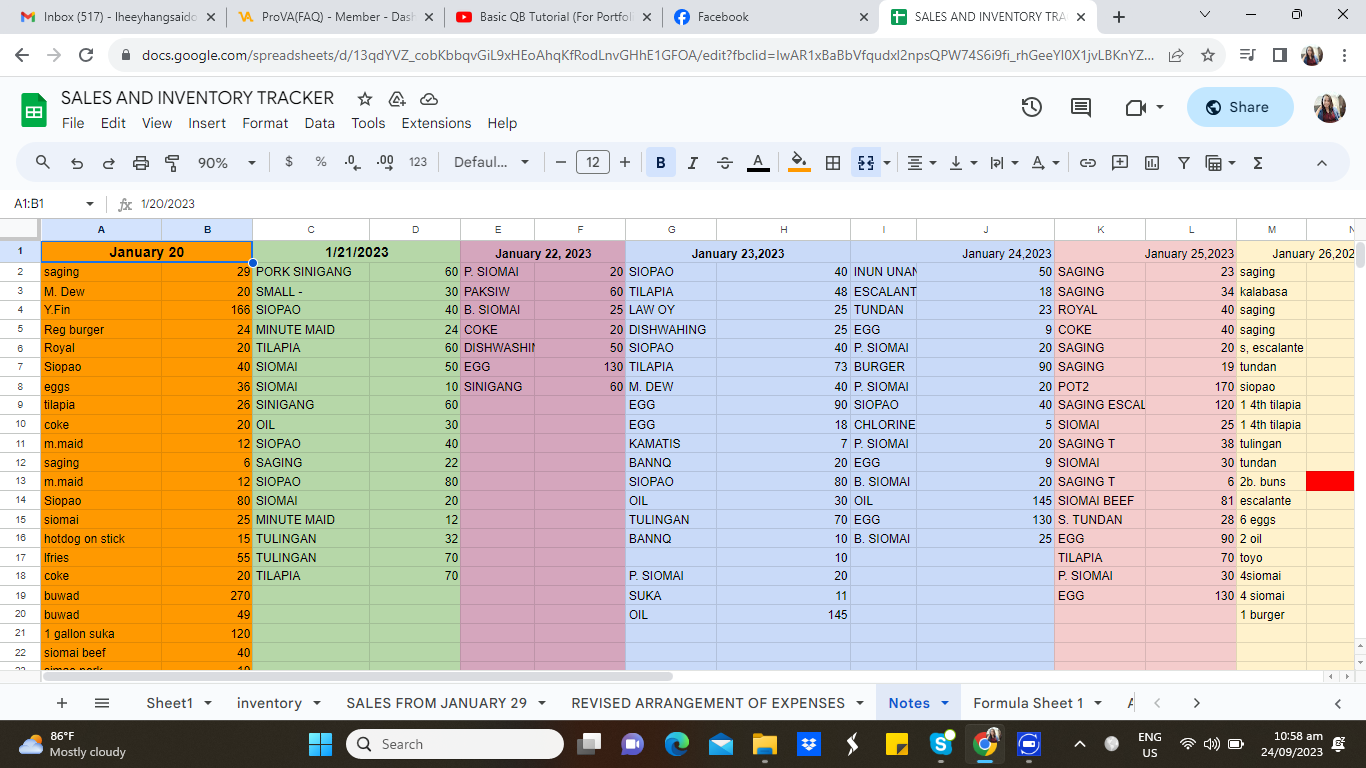Open version history clock icon
The height and width of the screenshot is (768, 1366).
coord(1032,107)
